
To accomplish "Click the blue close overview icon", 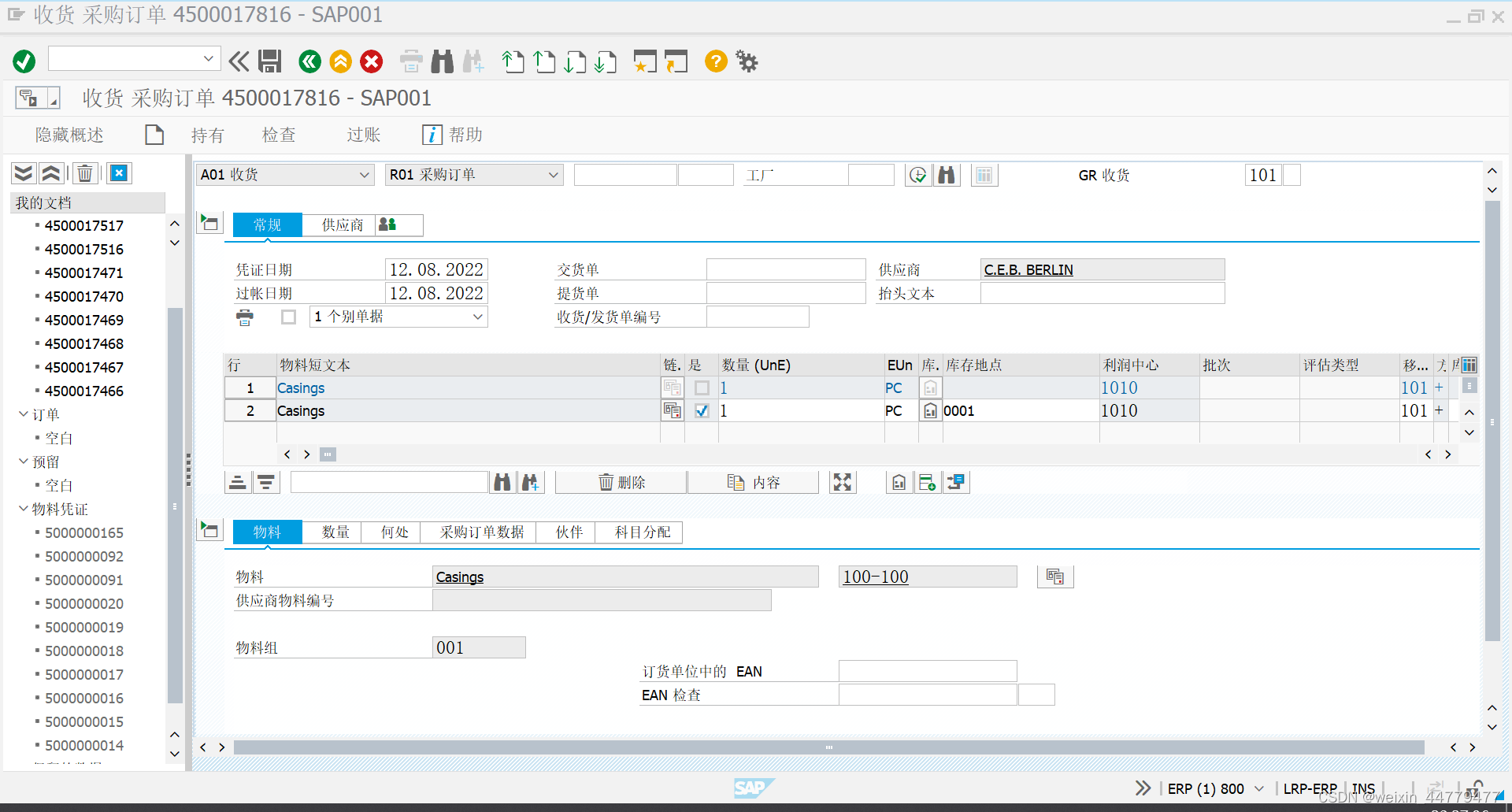I will tap(119, 173).
